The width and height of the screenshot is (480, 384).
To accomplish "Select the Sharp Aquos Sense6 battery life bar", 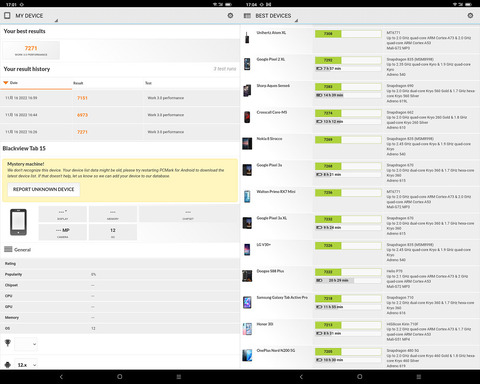I will click(x=348, y=95).
